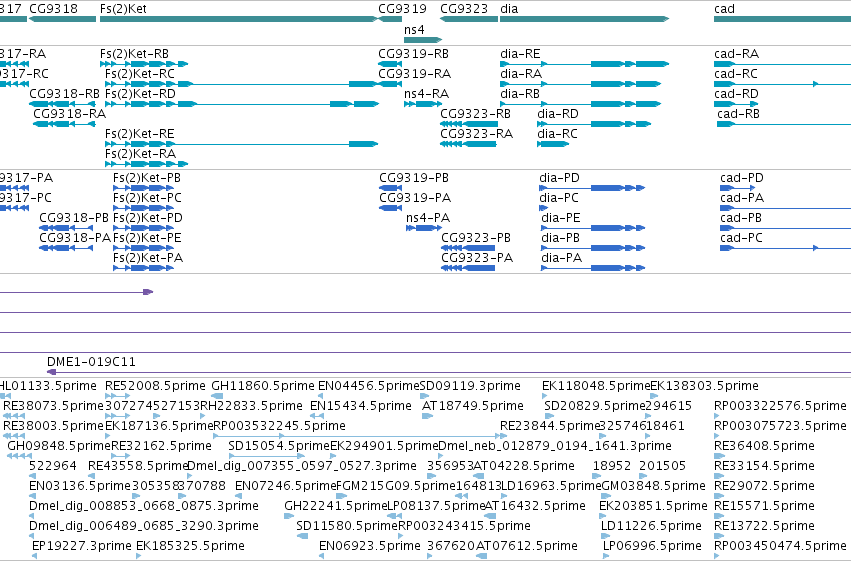The image size is (851, 561).
Task: Click the cad-PD protein label
Action: click(x=742, y=178)
